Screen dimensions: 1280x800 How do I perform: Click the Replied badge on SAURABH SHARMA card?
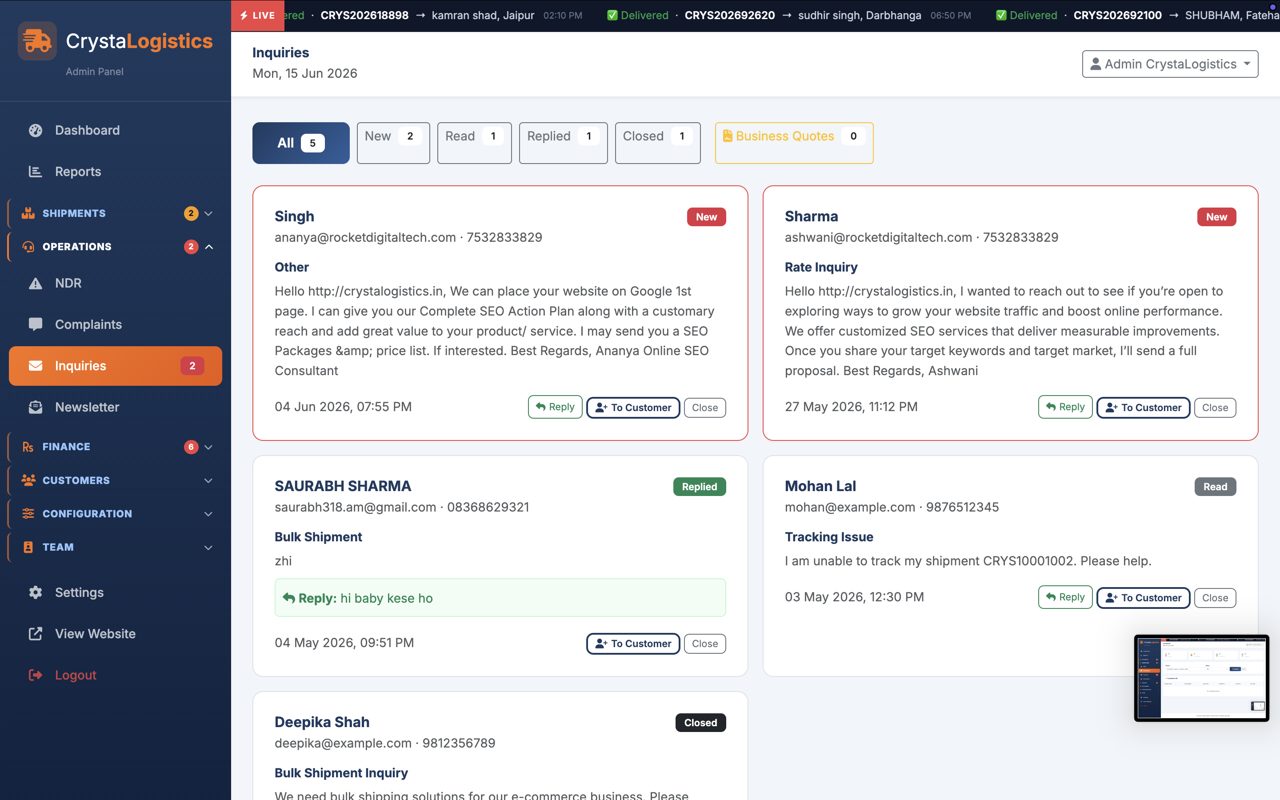[x=699, y=487]
